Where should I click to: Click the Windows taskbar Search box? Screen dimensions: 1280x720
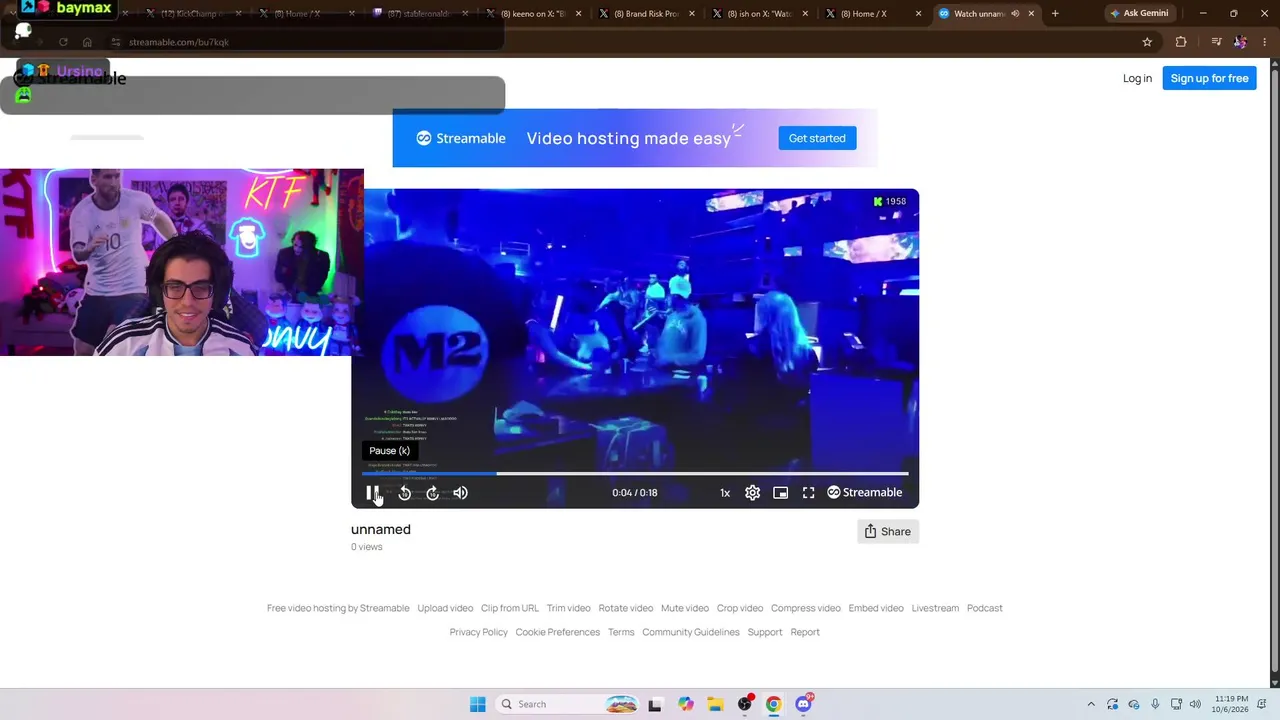pyautogui.click(x=568, y=704)
